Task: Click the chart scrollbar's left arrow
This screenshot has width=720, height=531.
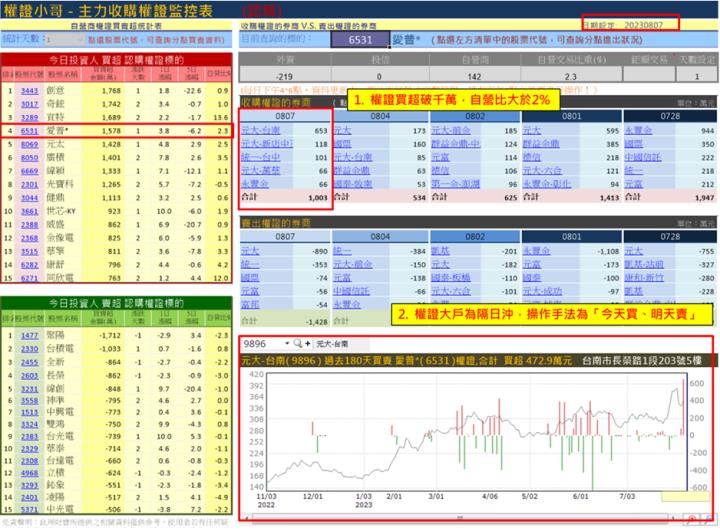Action: (x=247, y=518)
